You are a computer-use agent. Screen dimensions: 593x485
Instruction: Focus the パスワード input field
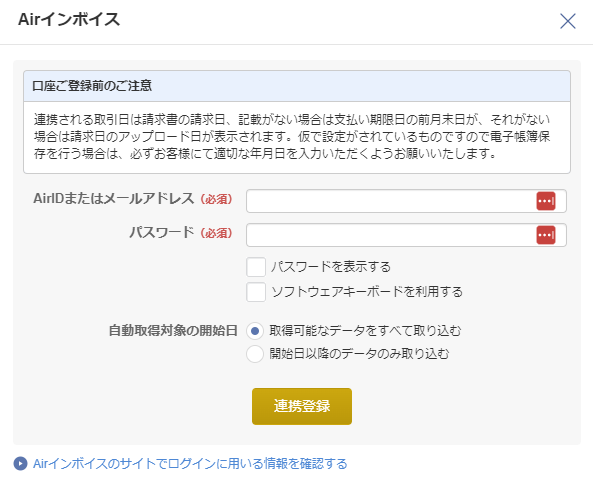[406, 235]
